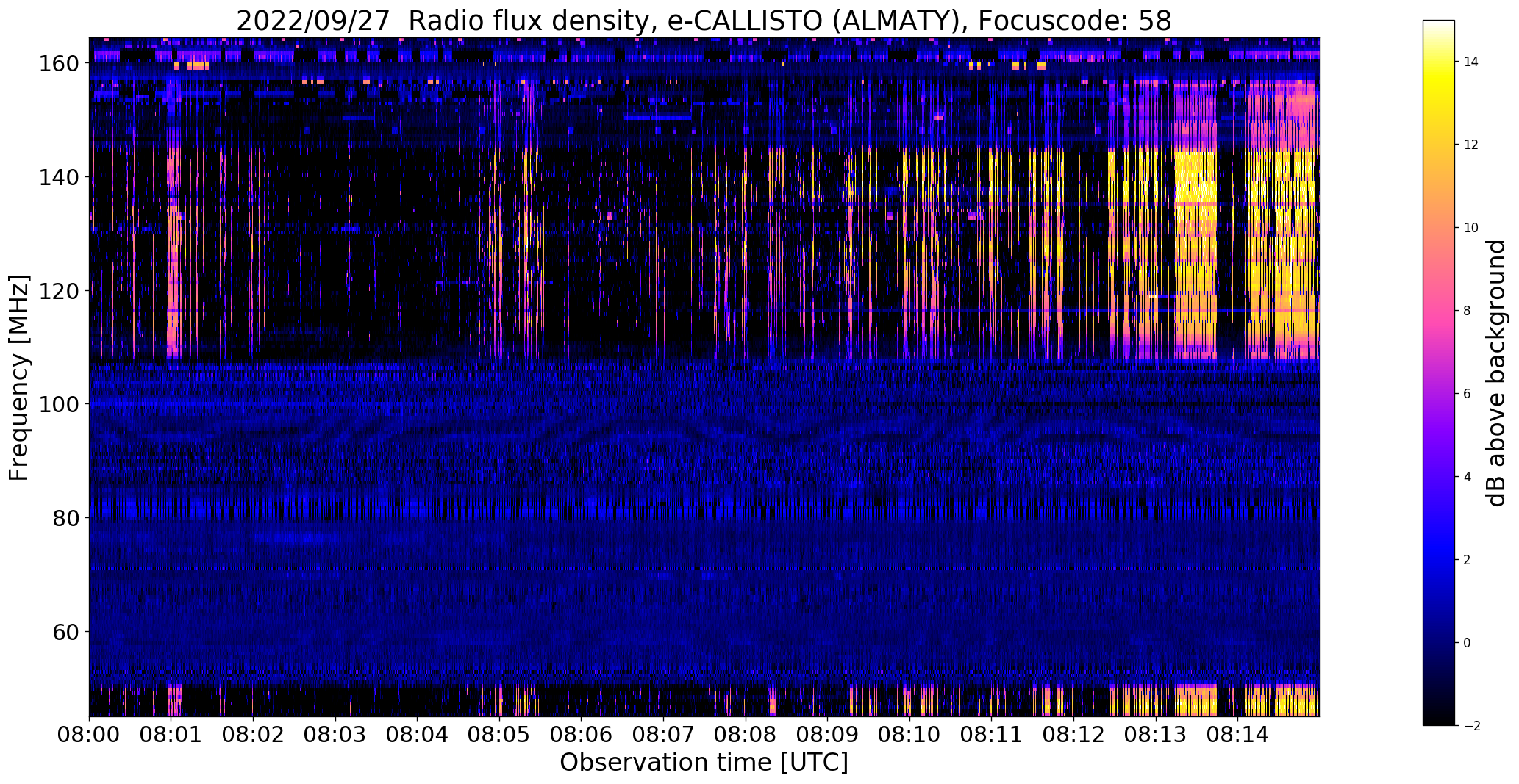Click the colorbar tick label 0
Viewport: 1519px width, 784px height.
[x=1467, y=643]
